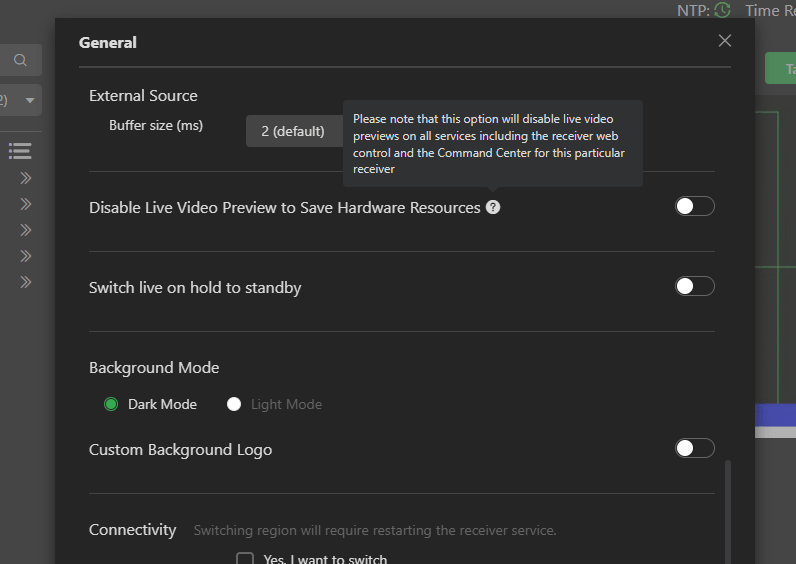Select the Dark Mode radio button
The image size is (796, 564).
(x=111, y=404)
